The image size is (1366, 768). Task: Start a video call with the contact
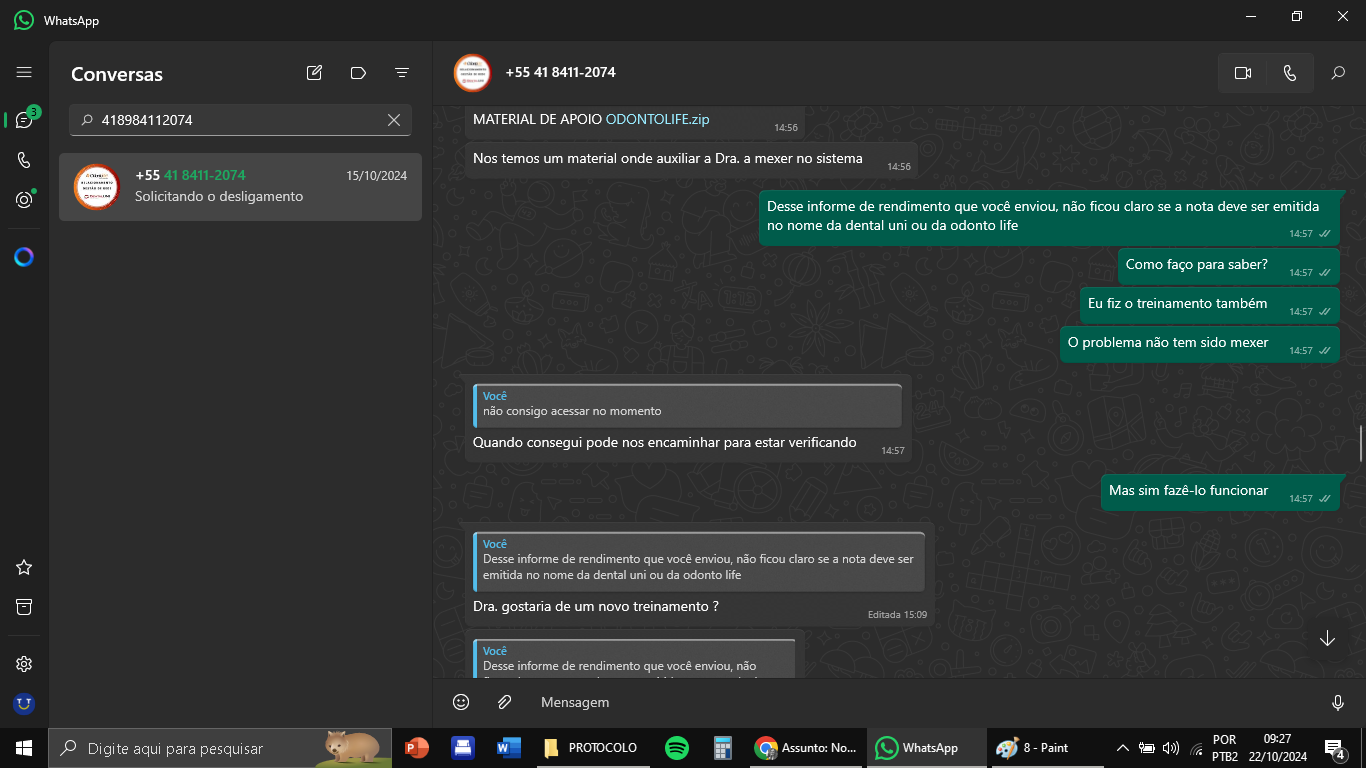[1243, 73]
